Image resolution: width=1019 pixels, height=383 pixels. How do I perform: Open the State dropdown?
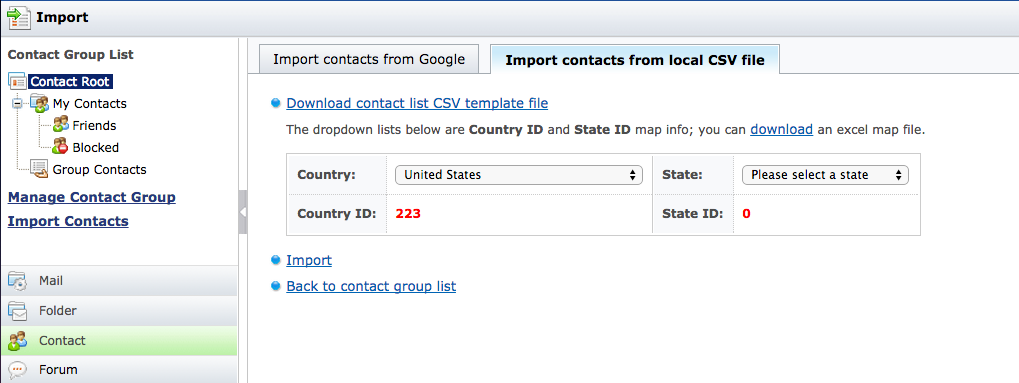pos(825,175)
